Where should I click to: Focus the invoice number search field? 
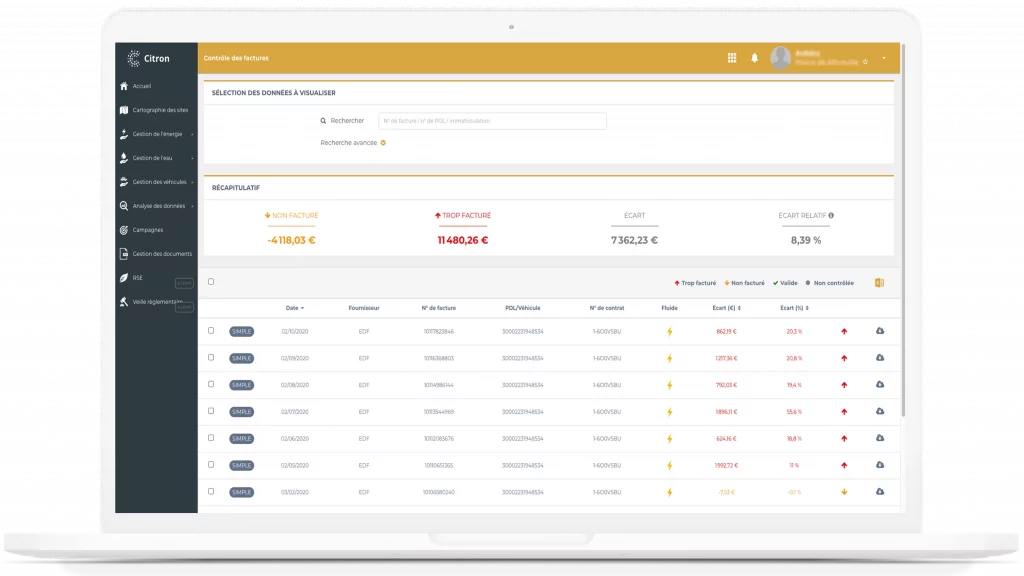492,121
